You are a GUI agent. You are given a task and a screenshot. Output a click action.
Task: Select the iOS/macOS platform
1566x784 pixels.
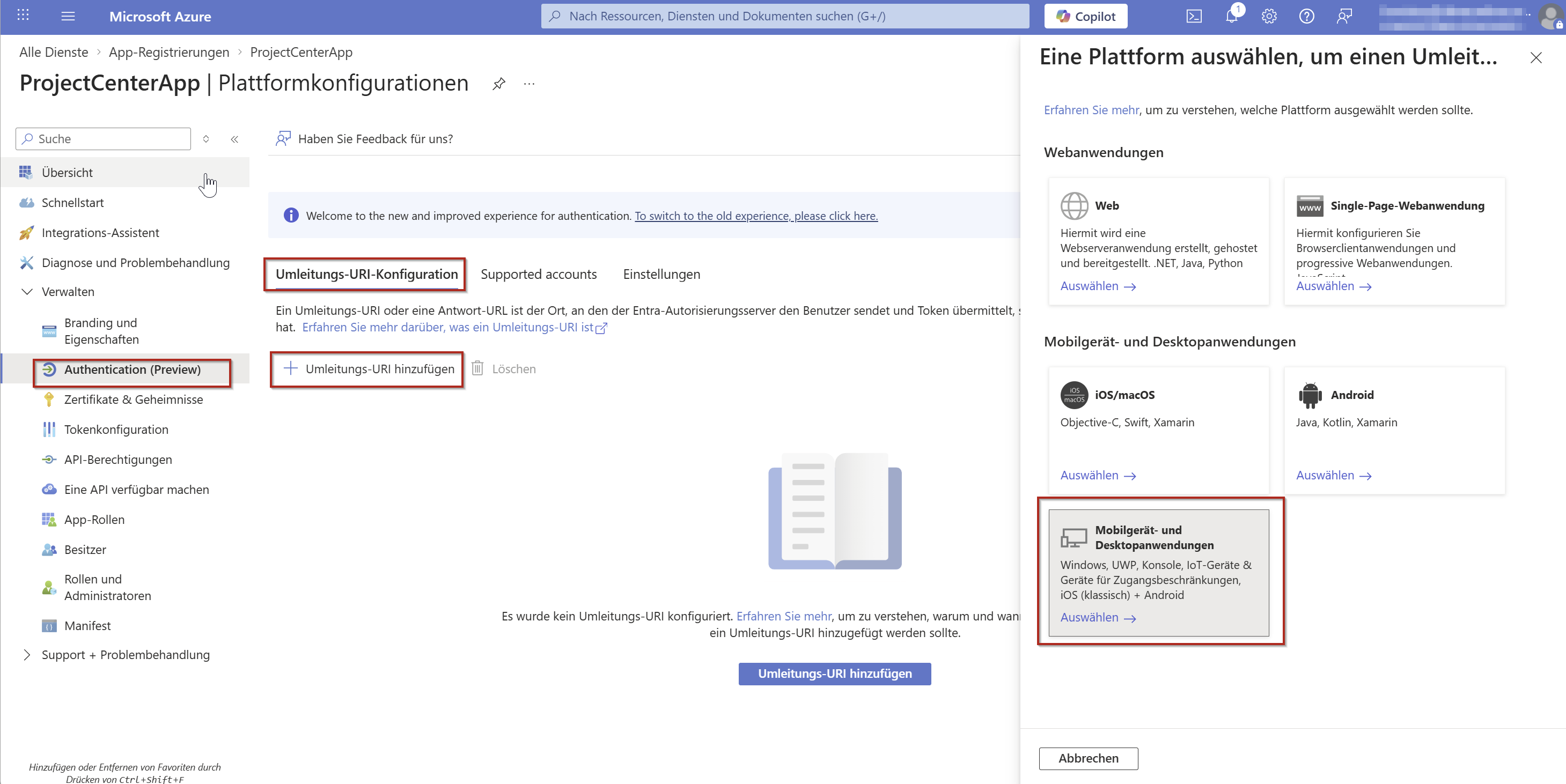tap(1159, 430)
